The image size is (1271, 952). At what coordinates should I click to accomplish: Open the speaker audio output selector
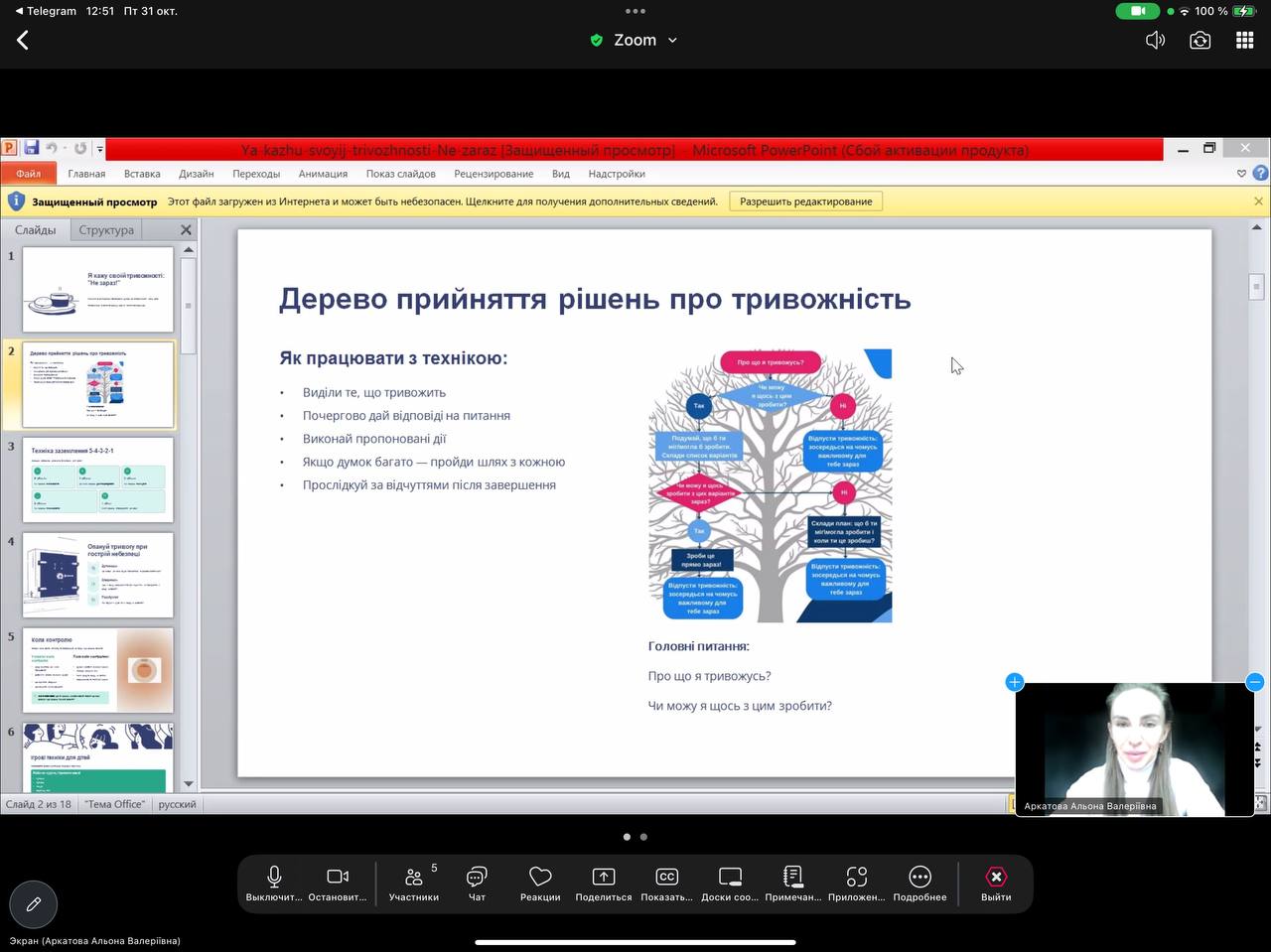pyautogui.click(x=1155, y=41)
